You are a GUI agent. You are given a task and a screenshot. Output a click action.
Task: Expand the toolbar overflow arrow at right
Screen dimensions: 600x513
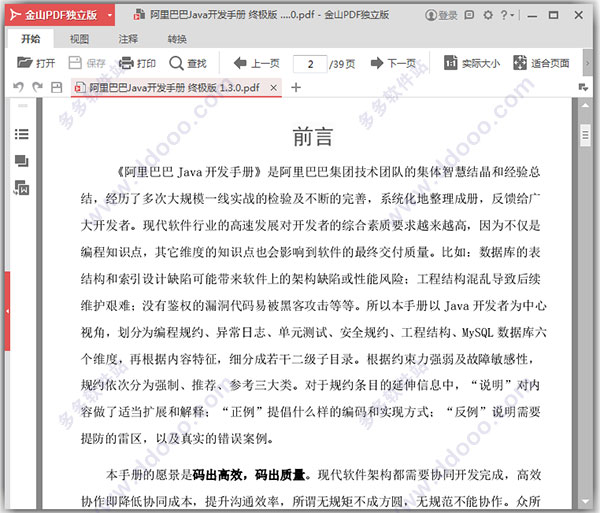point(587,62)
